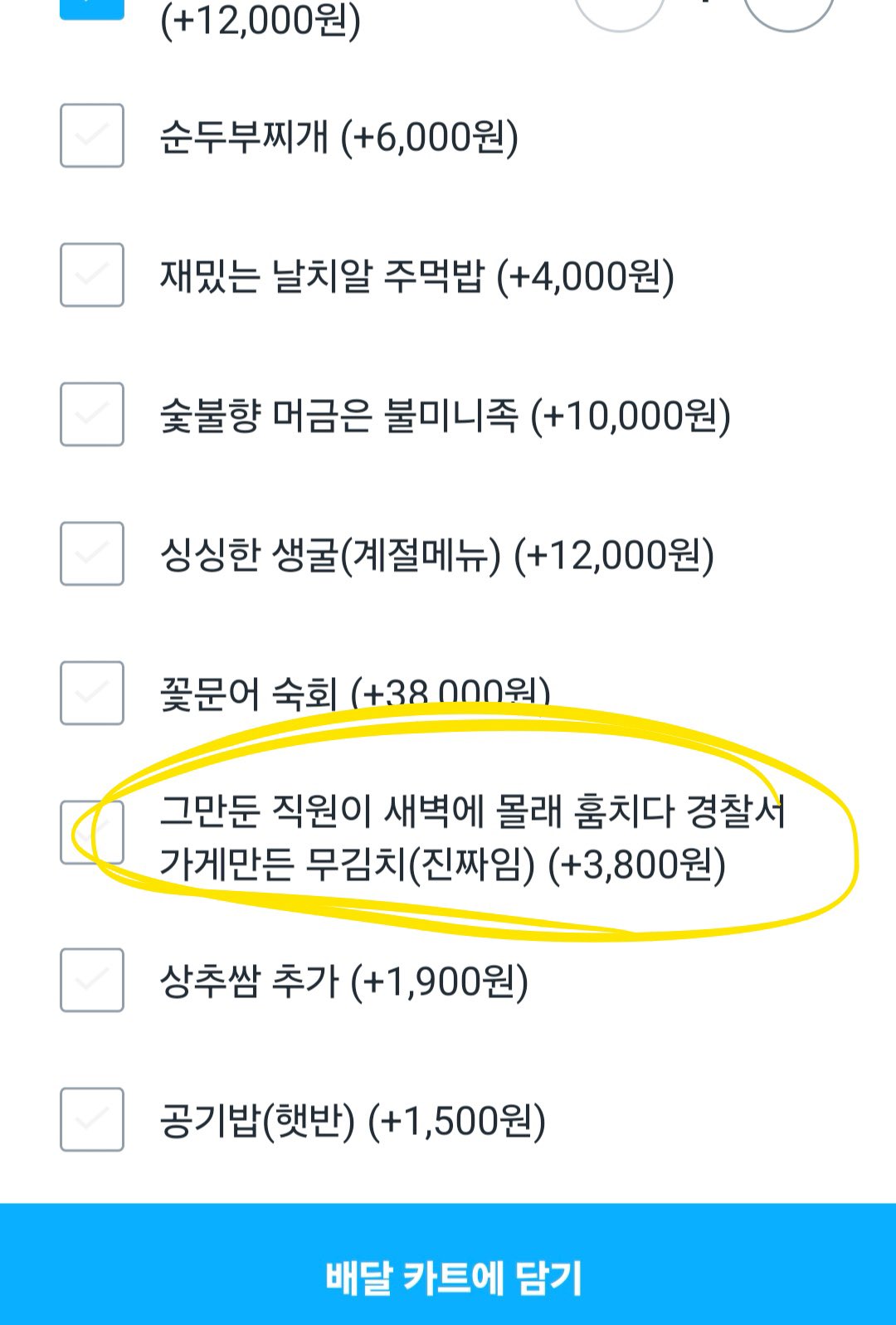Tap the 상추쌈 추가 (+1,900원) label
The image size is (896, 1325).
(343, 982)
